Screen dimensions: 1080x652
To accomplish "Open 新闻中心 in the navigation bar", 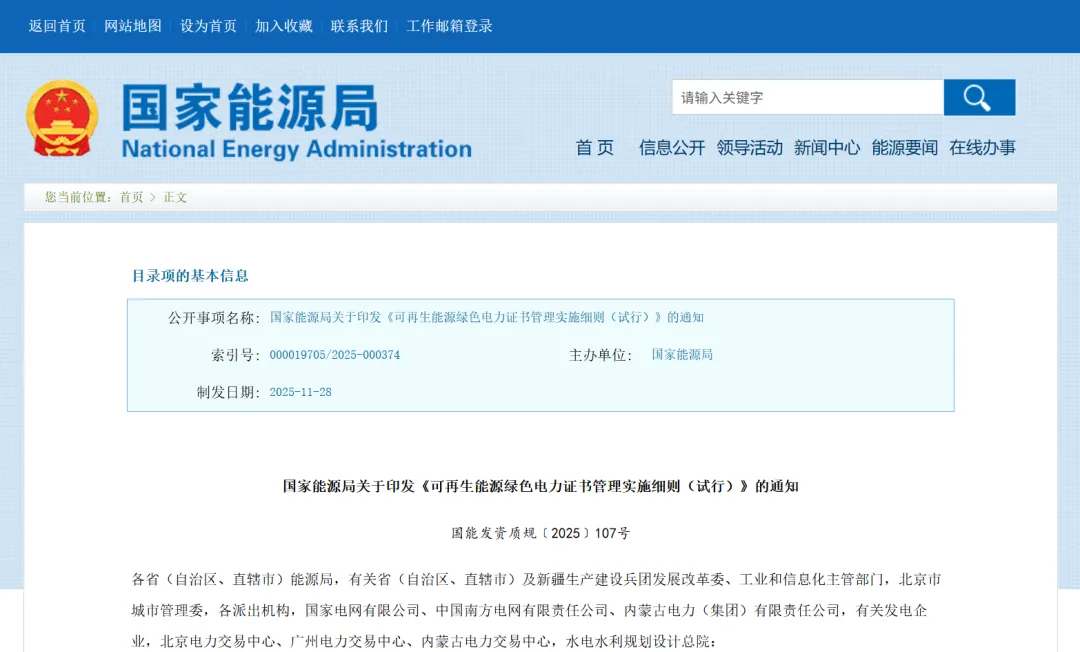I will (826, 147).
